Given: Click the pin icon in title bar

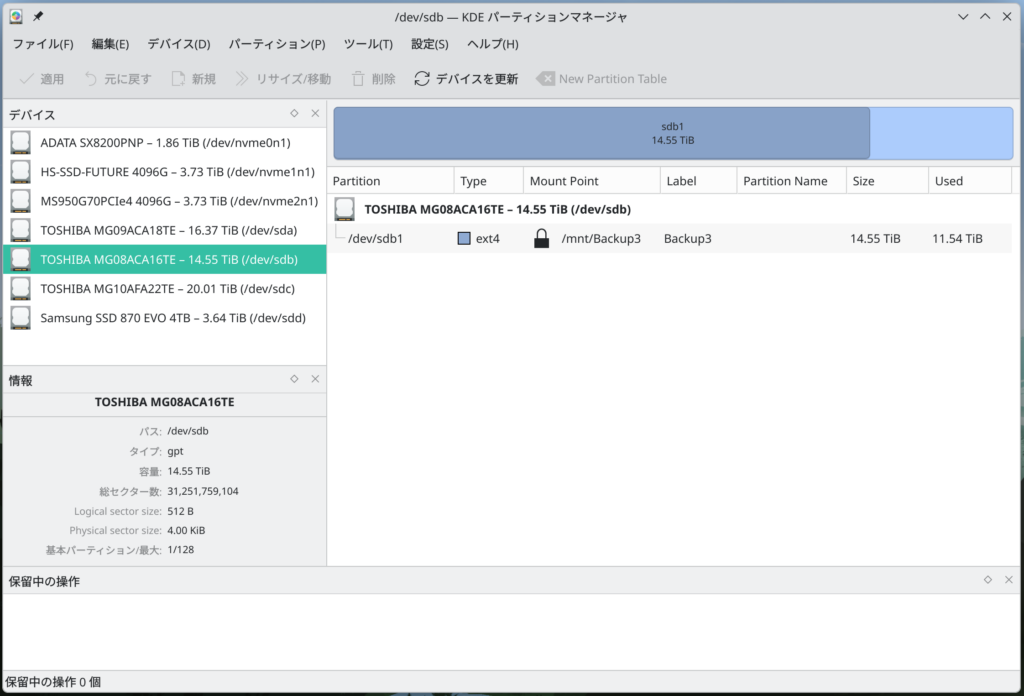Looking at the screenshot, I should click(38, 17).
